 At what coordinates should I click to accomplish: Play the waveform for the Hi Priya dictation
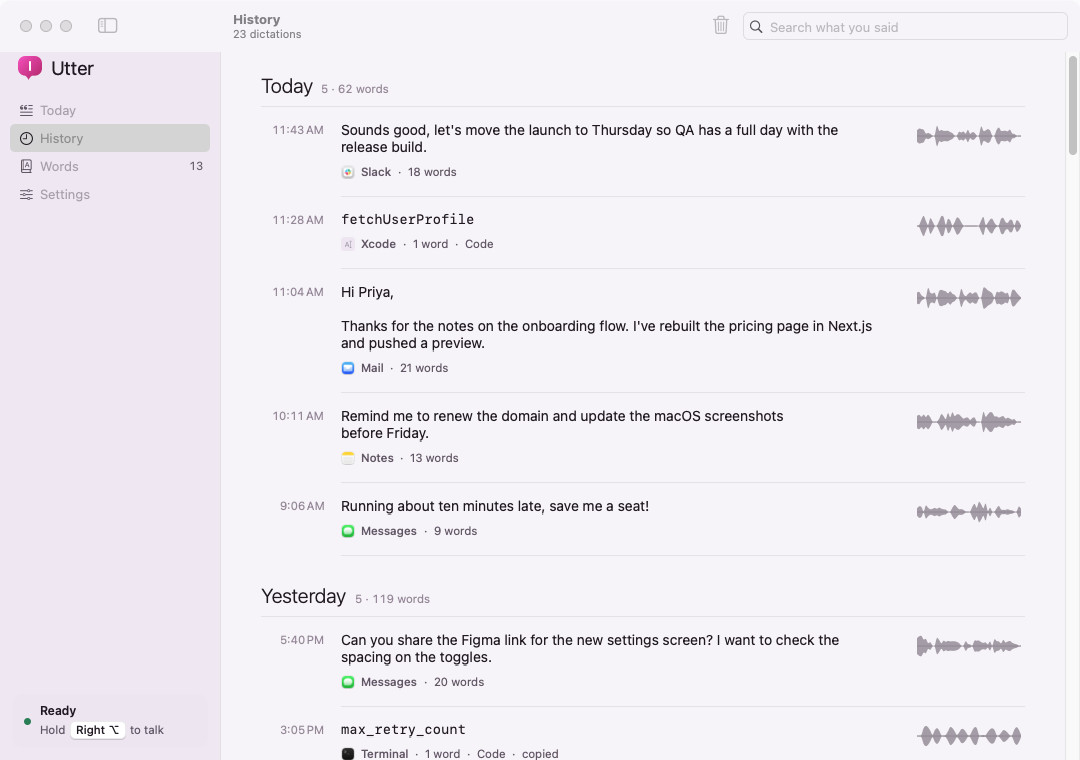click(969, 298)
